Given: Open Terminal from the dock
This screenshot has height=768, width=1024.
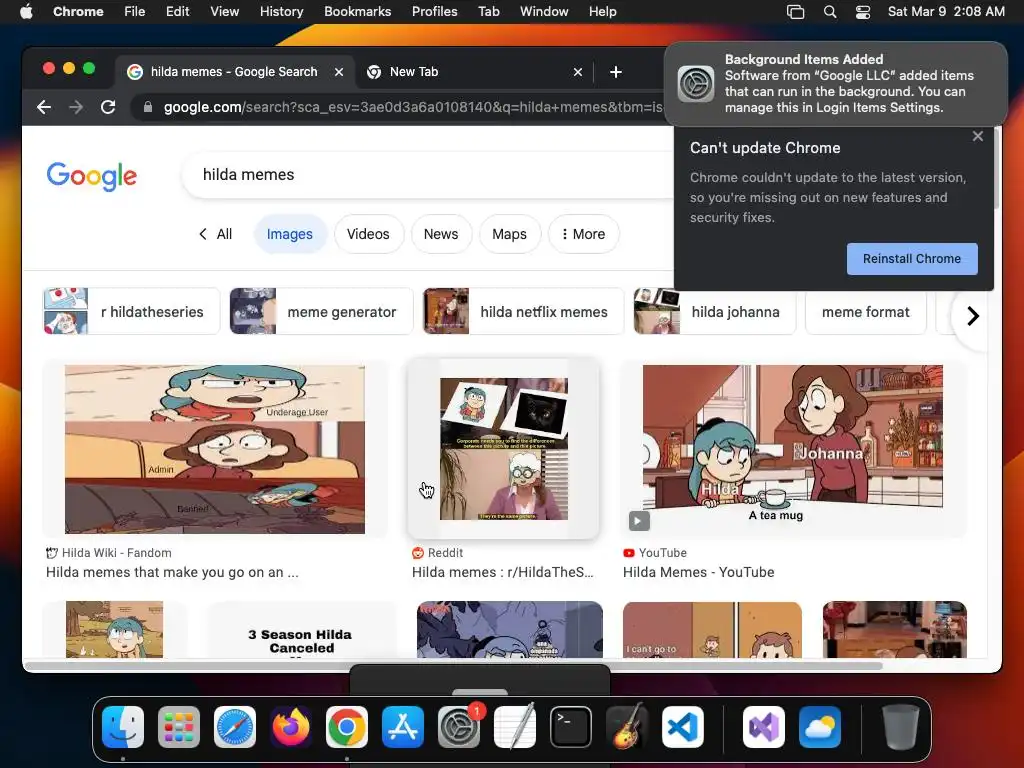Looking at the screenshot, I should coord(571,727).
